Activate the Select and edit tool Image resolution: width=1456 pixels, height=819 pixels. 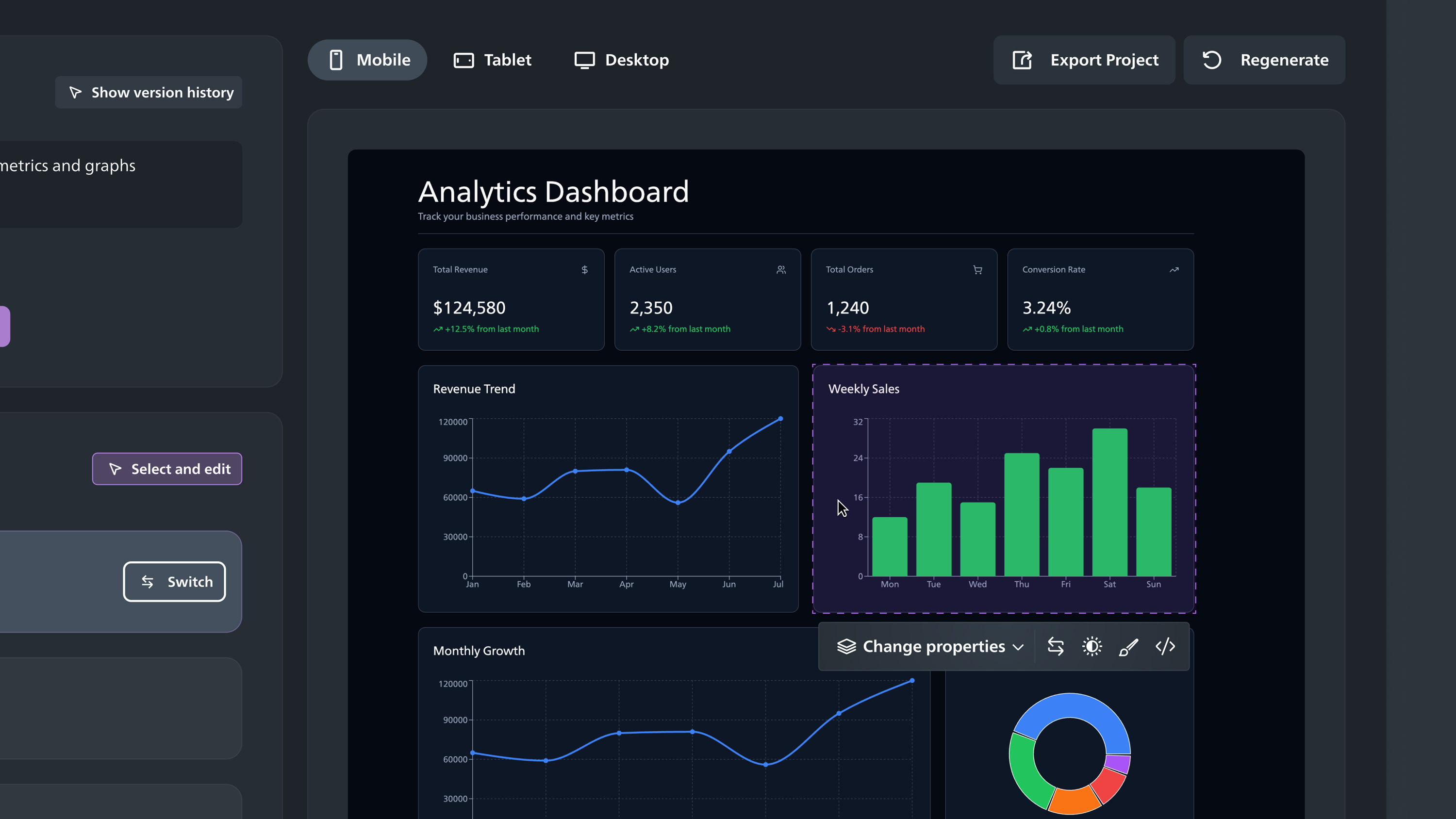coord(167,469)
